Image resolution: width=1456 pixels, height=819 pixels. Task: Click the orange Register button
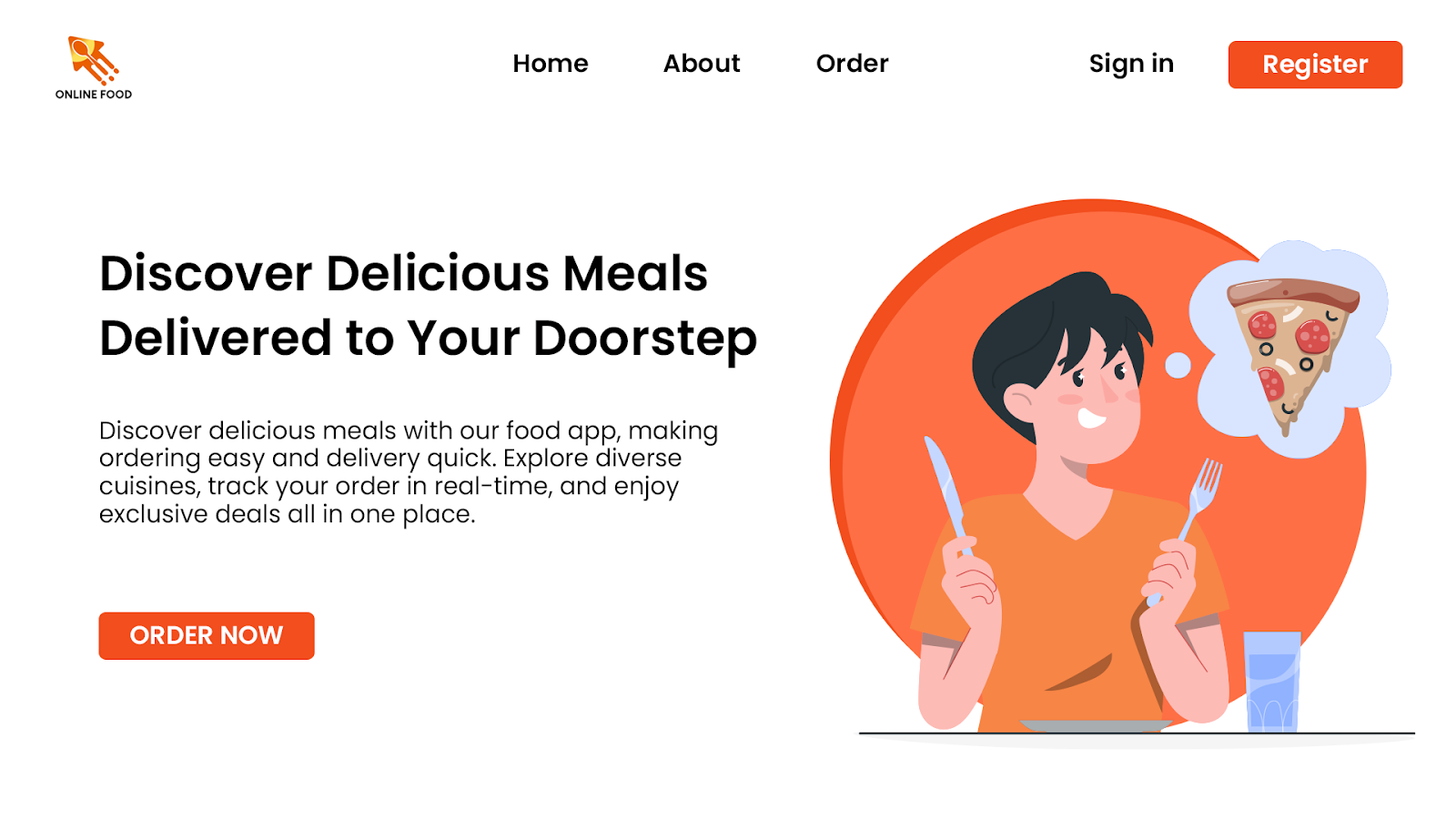(x=1315, y=65)
